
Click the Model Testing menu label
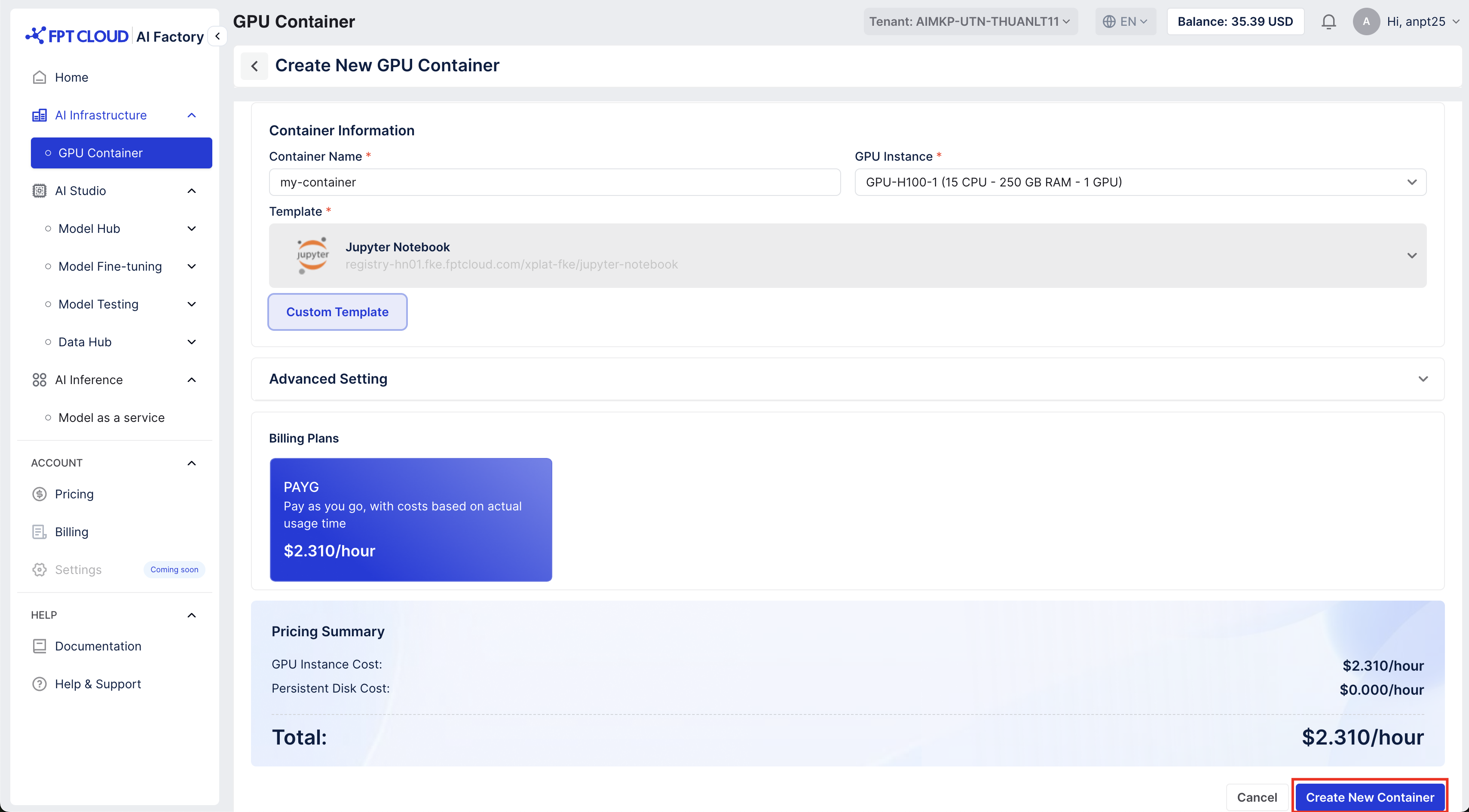point(99,305)
